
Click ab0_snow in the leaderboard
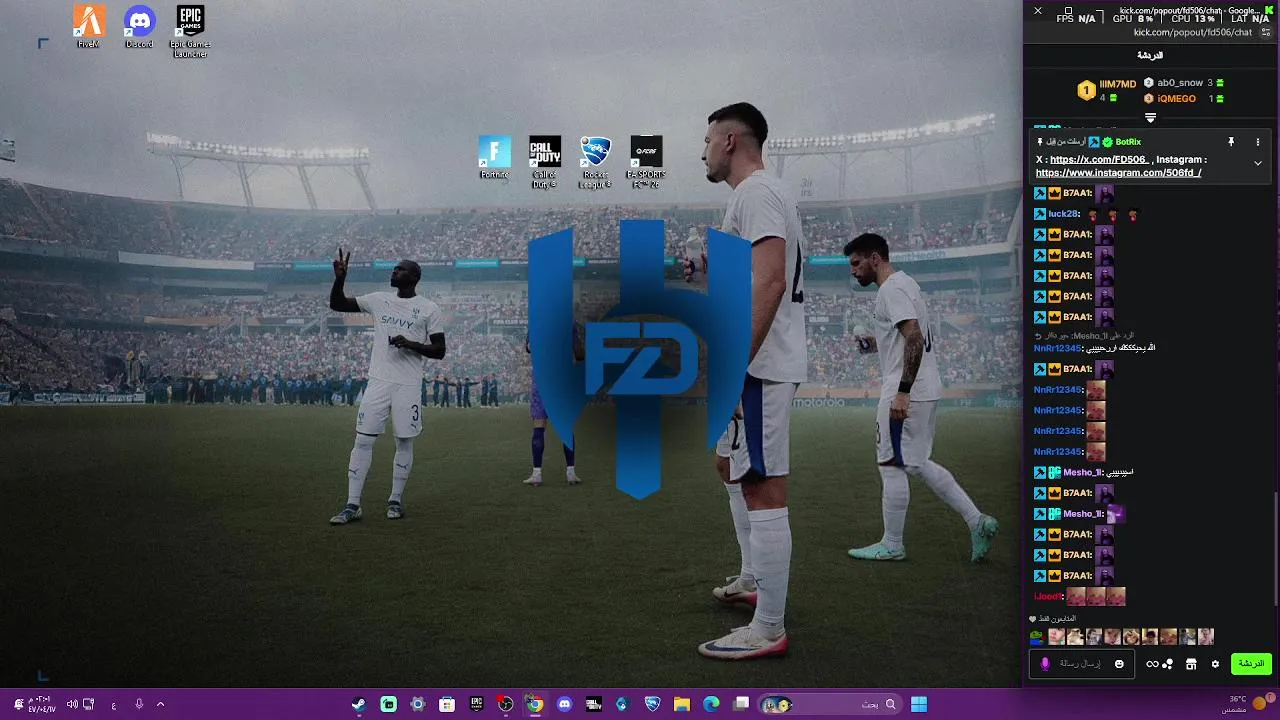click(1180, 83)
